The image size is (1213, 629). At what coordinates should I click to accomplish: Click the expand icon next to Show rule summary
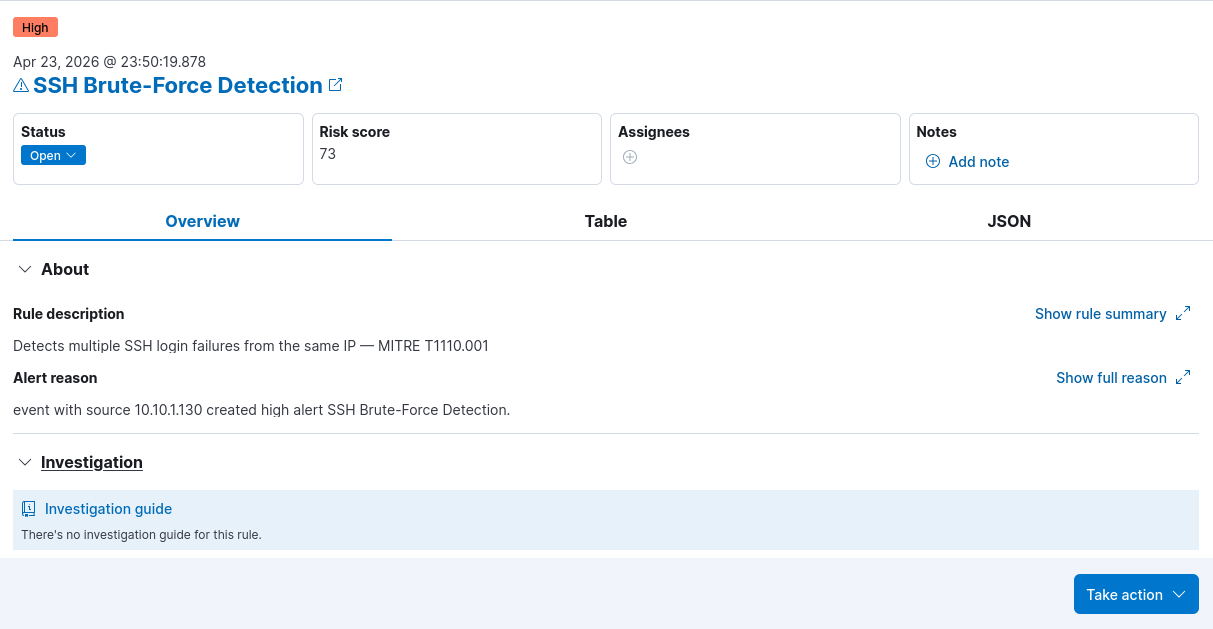coord(1183,313)
